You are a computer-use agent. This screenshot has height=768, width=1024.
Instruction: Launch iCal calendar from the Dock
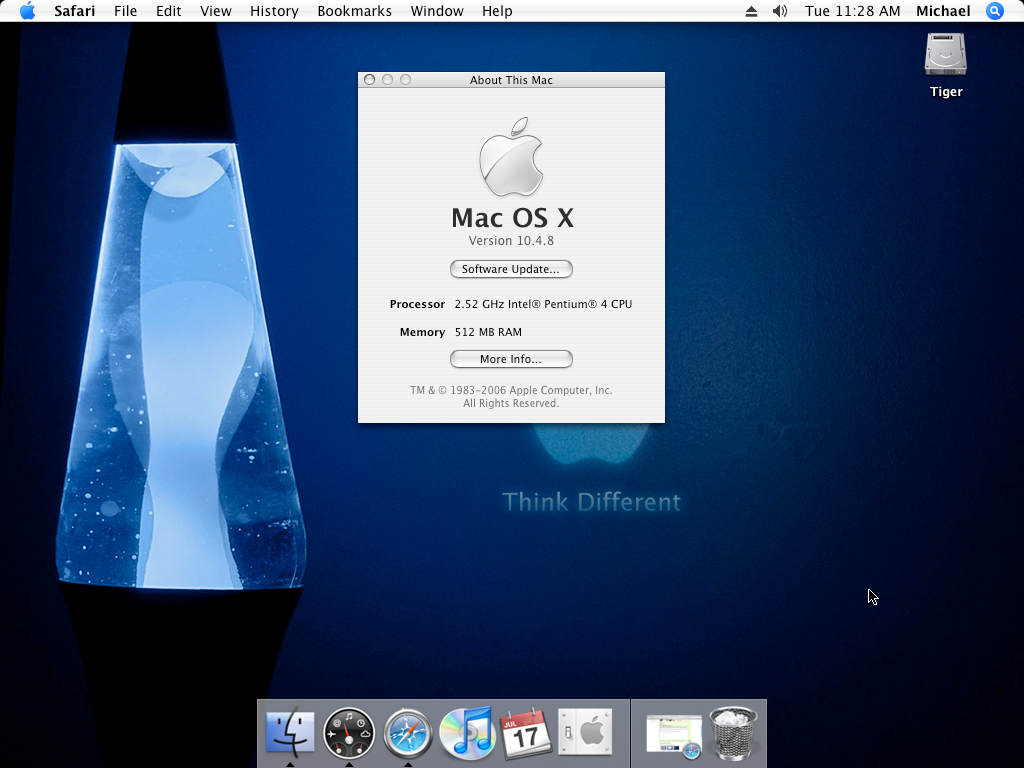526,734
